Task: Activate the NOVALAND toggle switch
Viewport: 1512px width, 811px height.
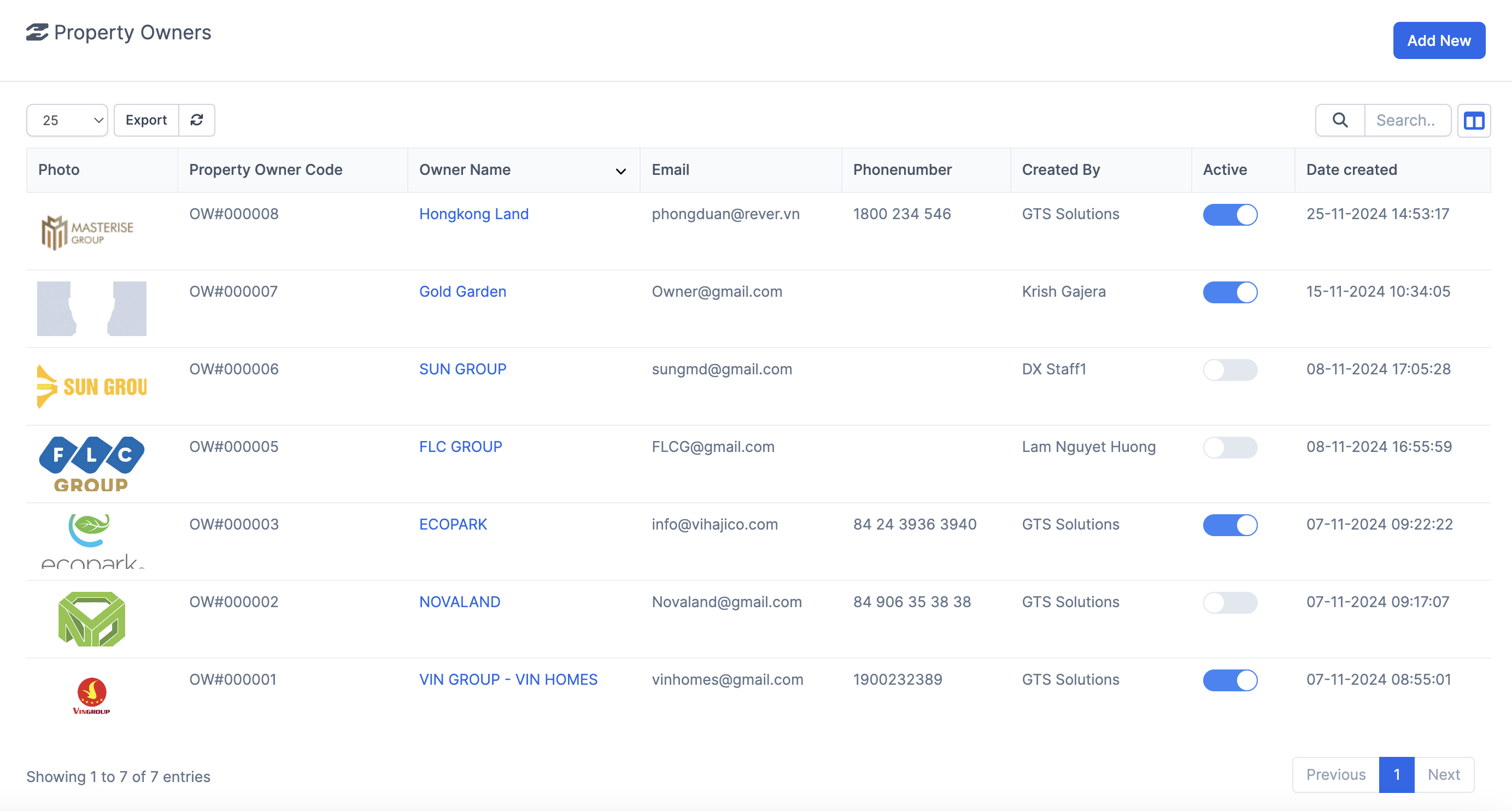Action: pyautogui.click(x=1230, y=603)
